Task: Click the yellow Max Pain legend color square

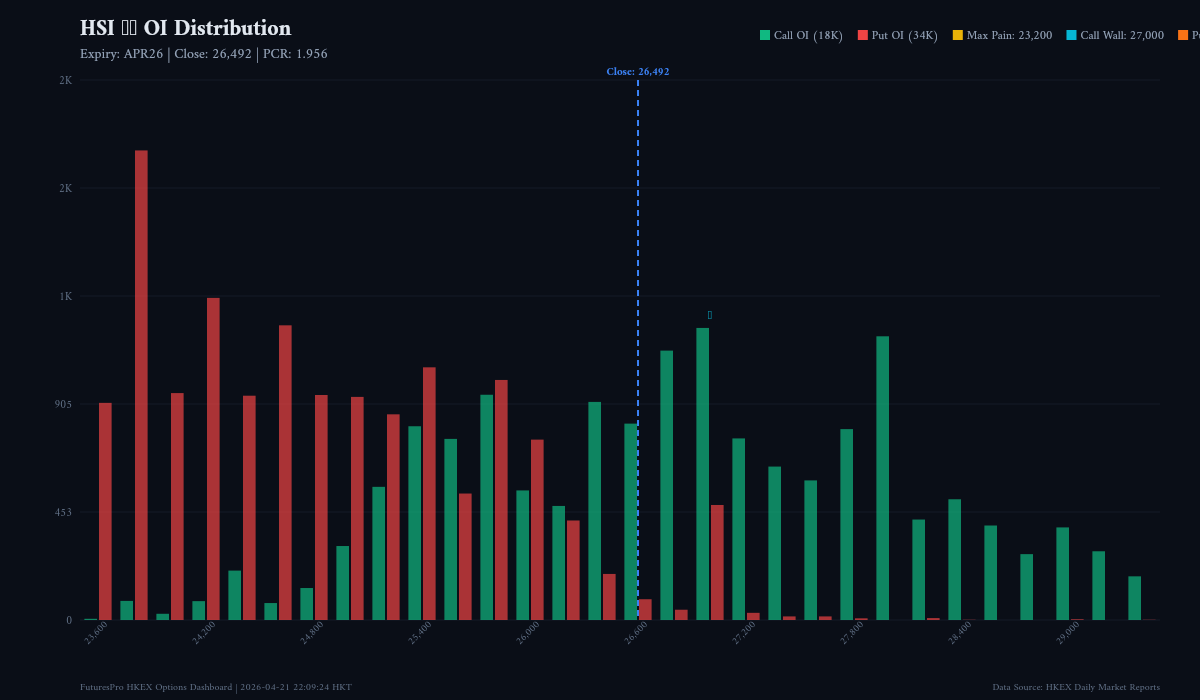Action: [956, 35]
